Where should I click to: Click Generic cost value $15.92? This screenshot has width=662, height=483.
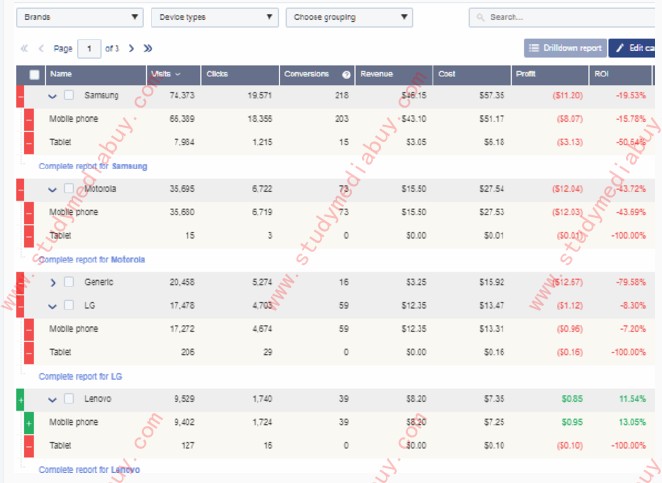[x=491, y=282]
